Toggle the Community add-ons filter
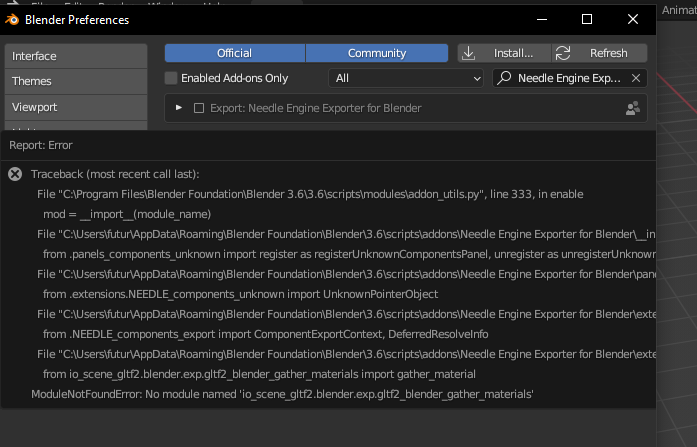 pyautogui.click(x=376, y=53)
